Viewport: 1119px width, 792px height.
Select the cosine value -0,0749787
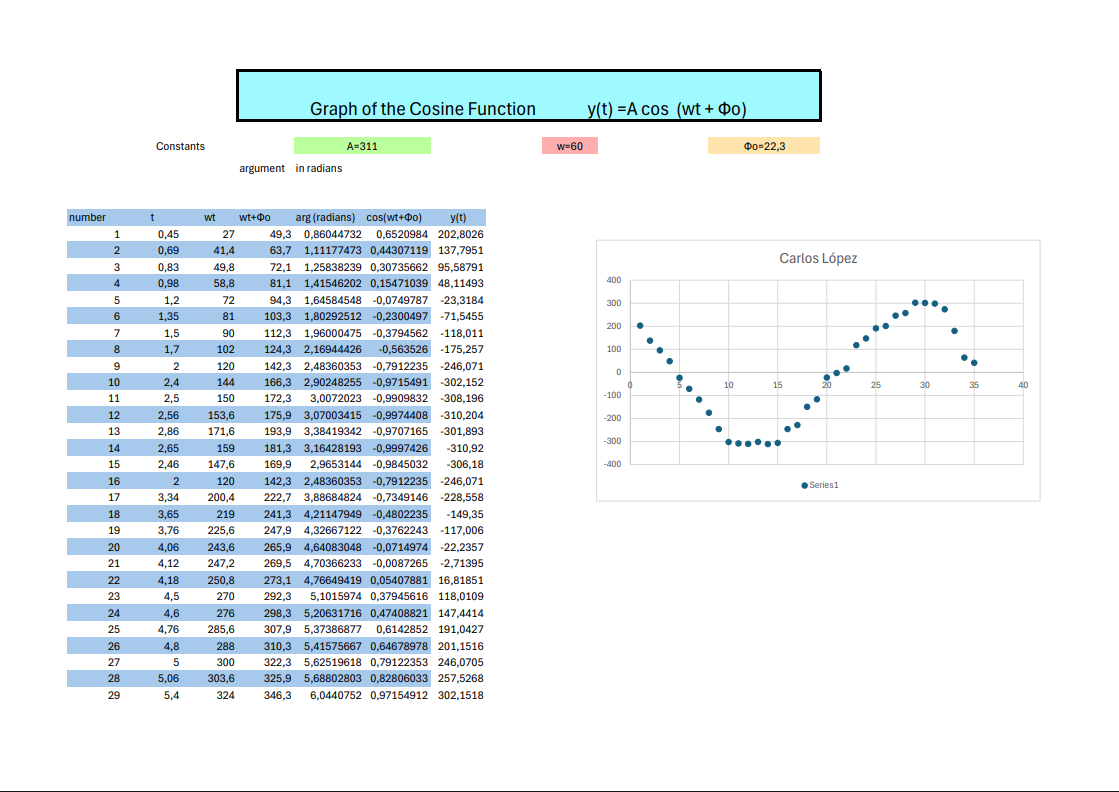(x=400, y=300)
